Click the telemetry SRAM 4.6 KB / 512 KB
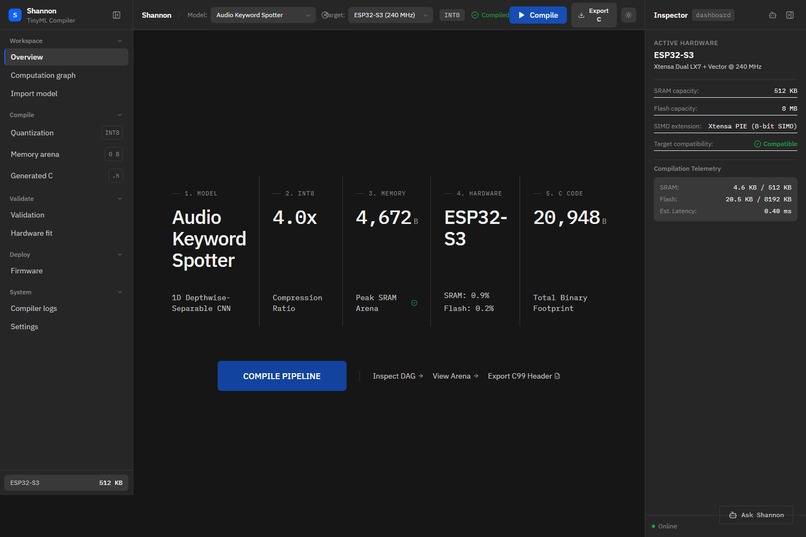Viewport: 806px width, 537px height. click(762, 188)
